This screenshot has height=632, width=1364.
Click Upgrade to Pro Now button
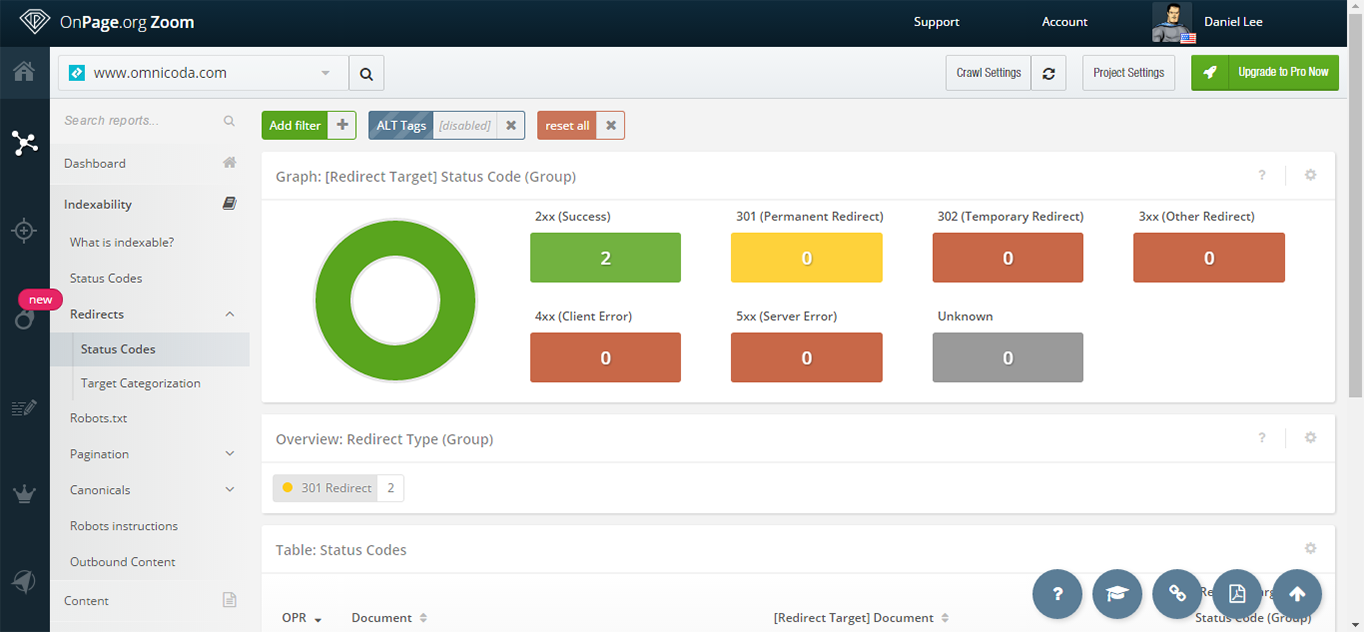pos(1264,72)
